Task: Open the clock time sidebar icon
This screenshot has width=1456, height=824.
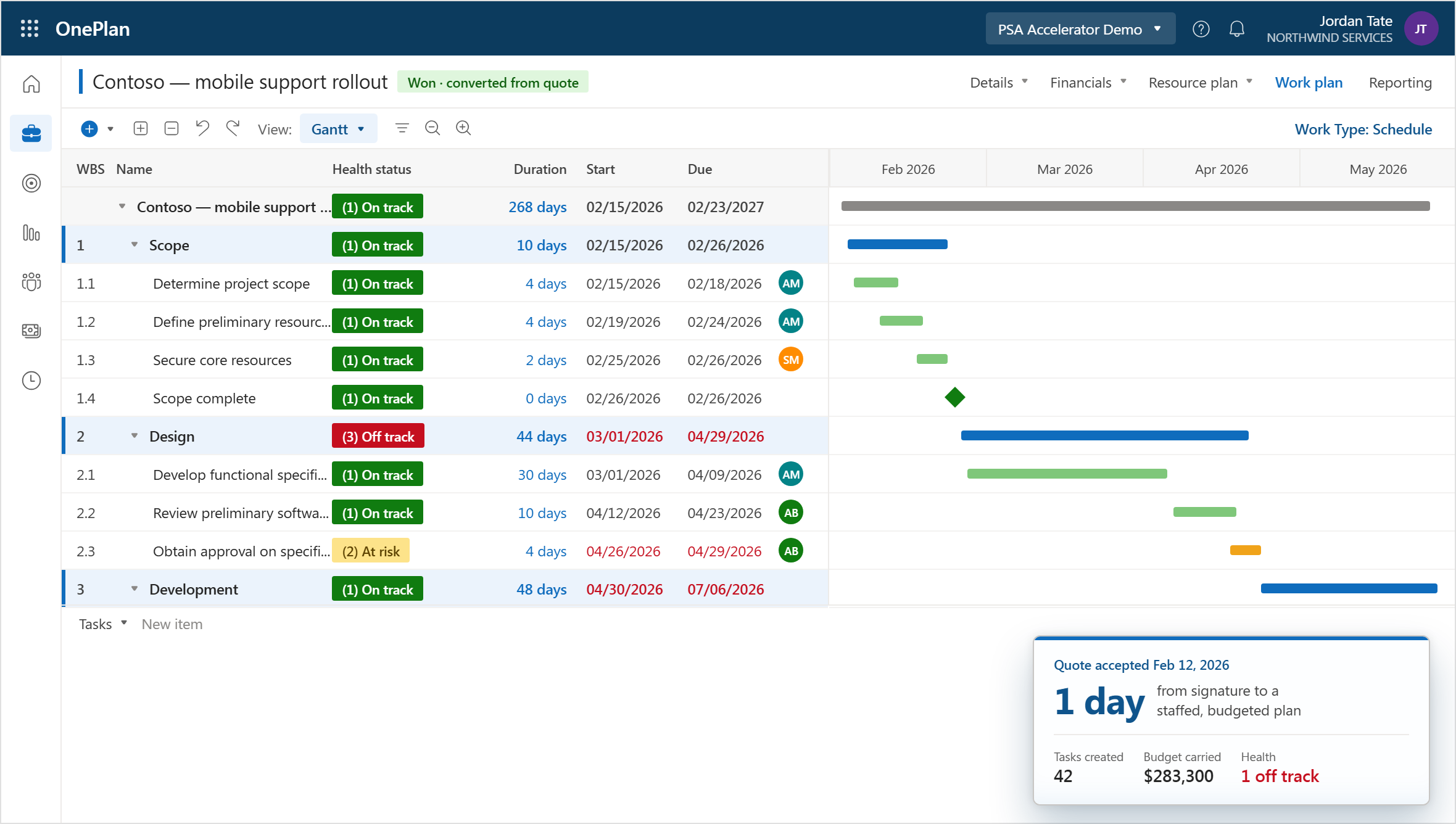Action: point(31,381)
